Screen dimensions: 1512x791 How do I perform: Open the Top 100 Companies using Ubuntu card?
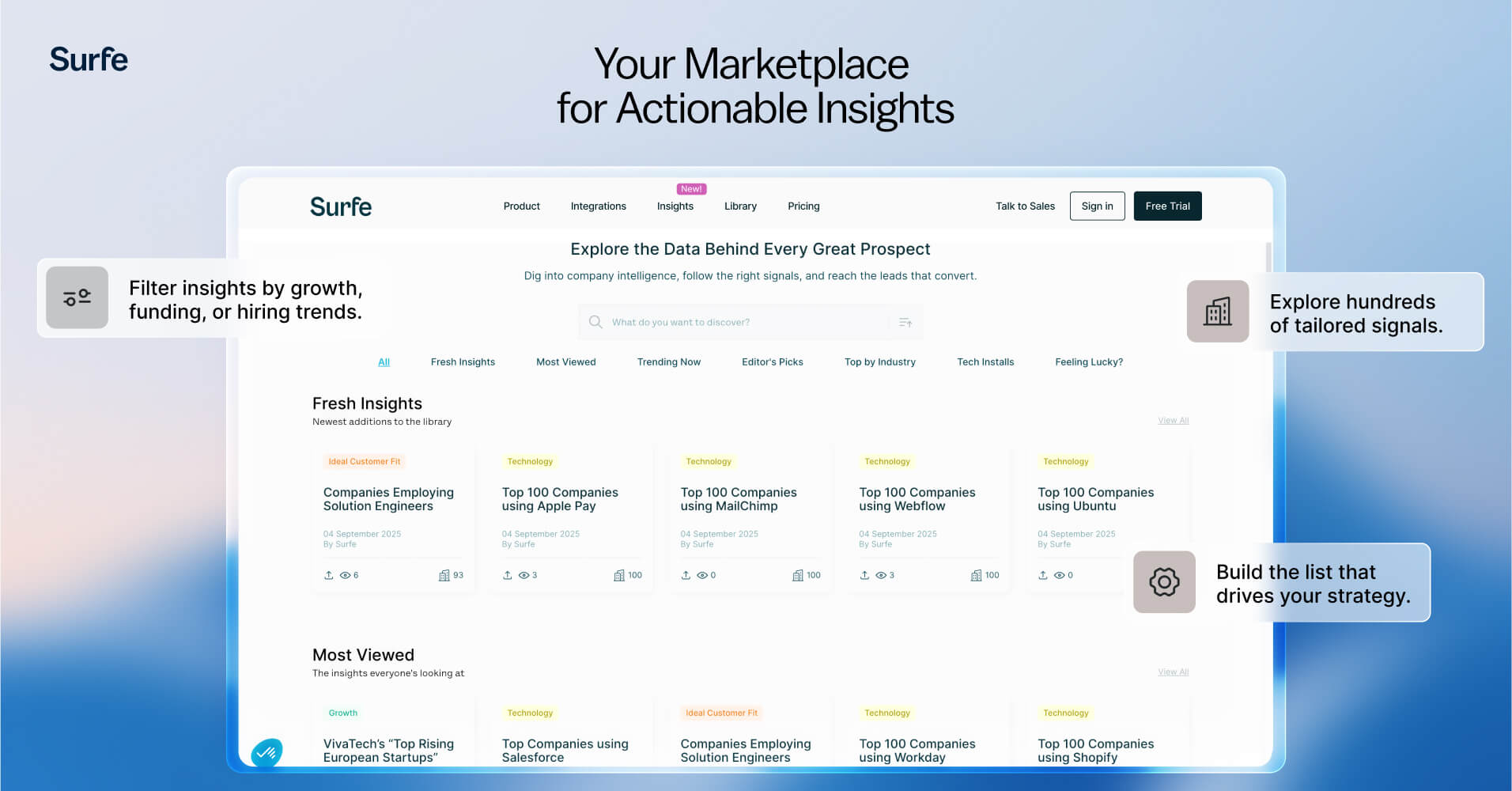[x=1096, y=499]
